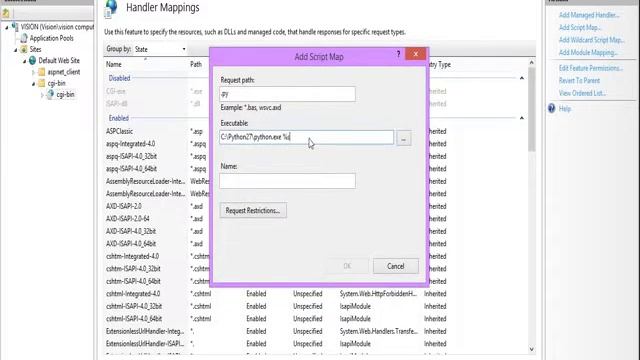Collapse the Enabled group
The height and width of the screenshot is (360, 640).
pos(522,118)
